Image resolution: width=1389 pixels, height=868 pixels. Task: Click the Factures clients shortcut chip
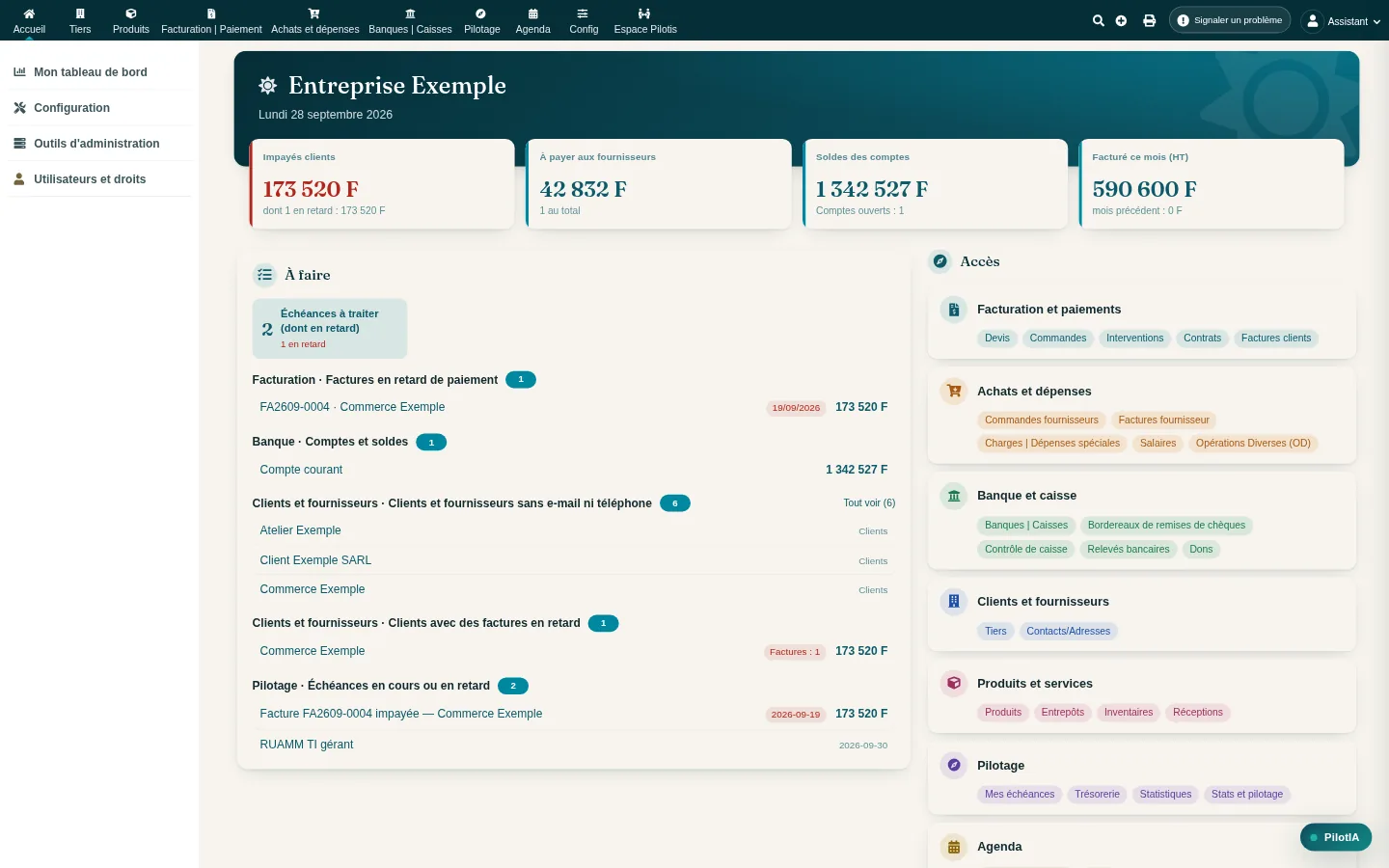(x=1276, y=339)
